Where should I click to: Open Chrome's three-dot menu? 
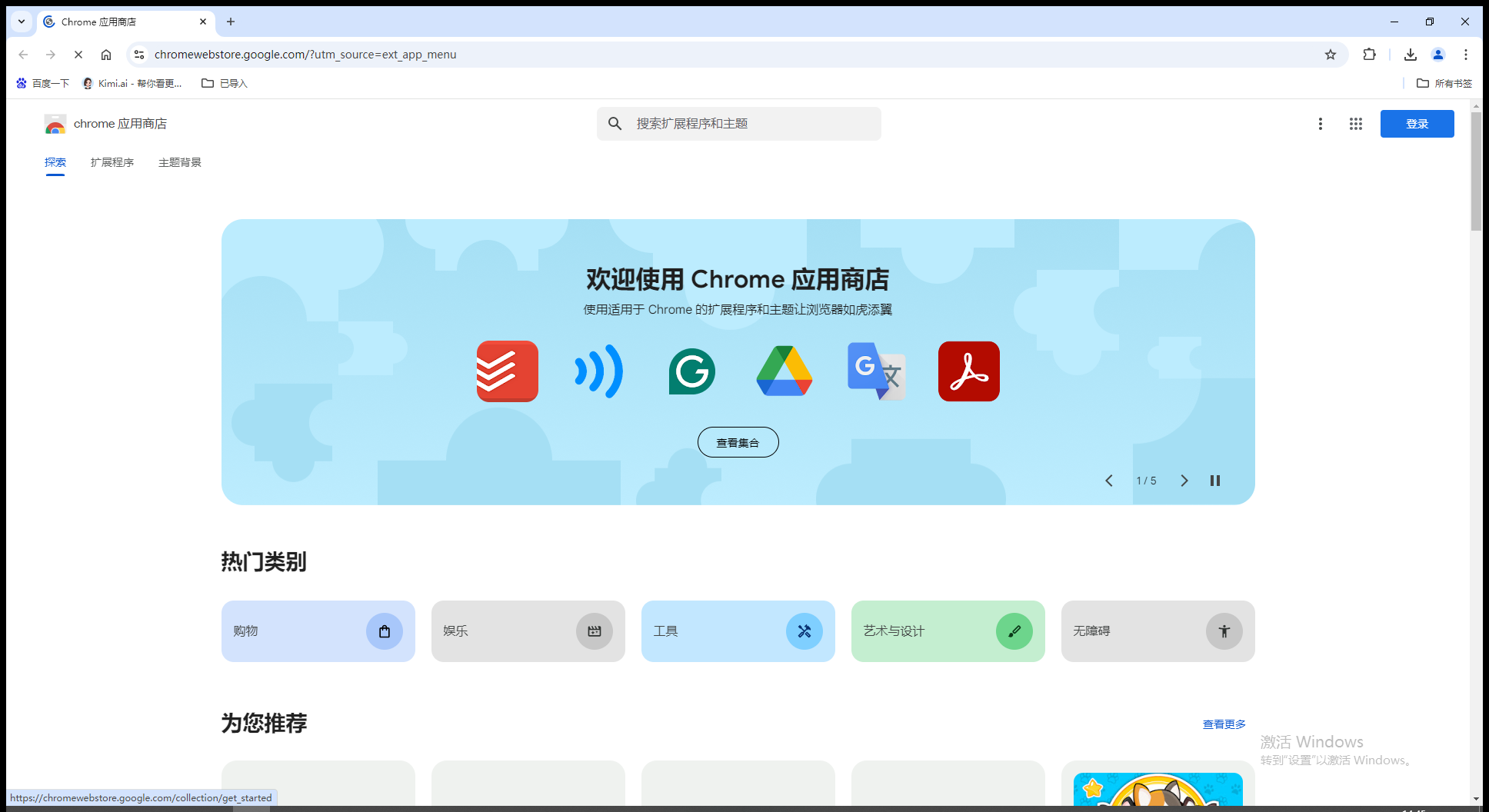coord(1466,55)
